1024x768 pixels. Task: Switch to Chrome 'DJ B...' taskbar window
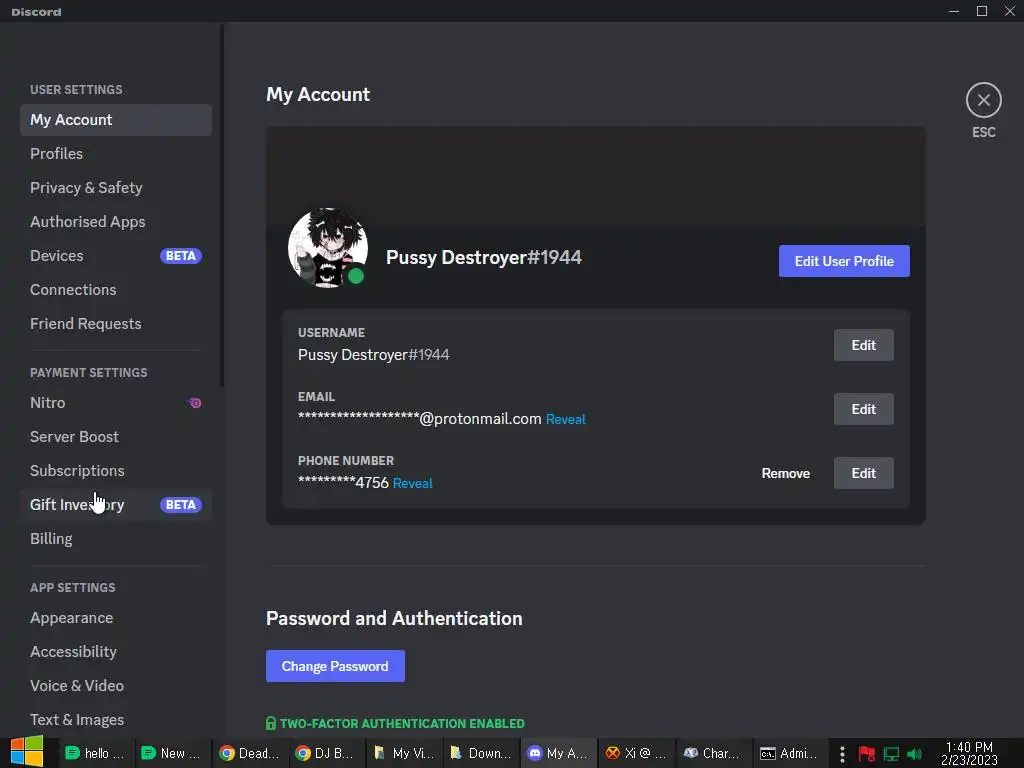[325, 753]
